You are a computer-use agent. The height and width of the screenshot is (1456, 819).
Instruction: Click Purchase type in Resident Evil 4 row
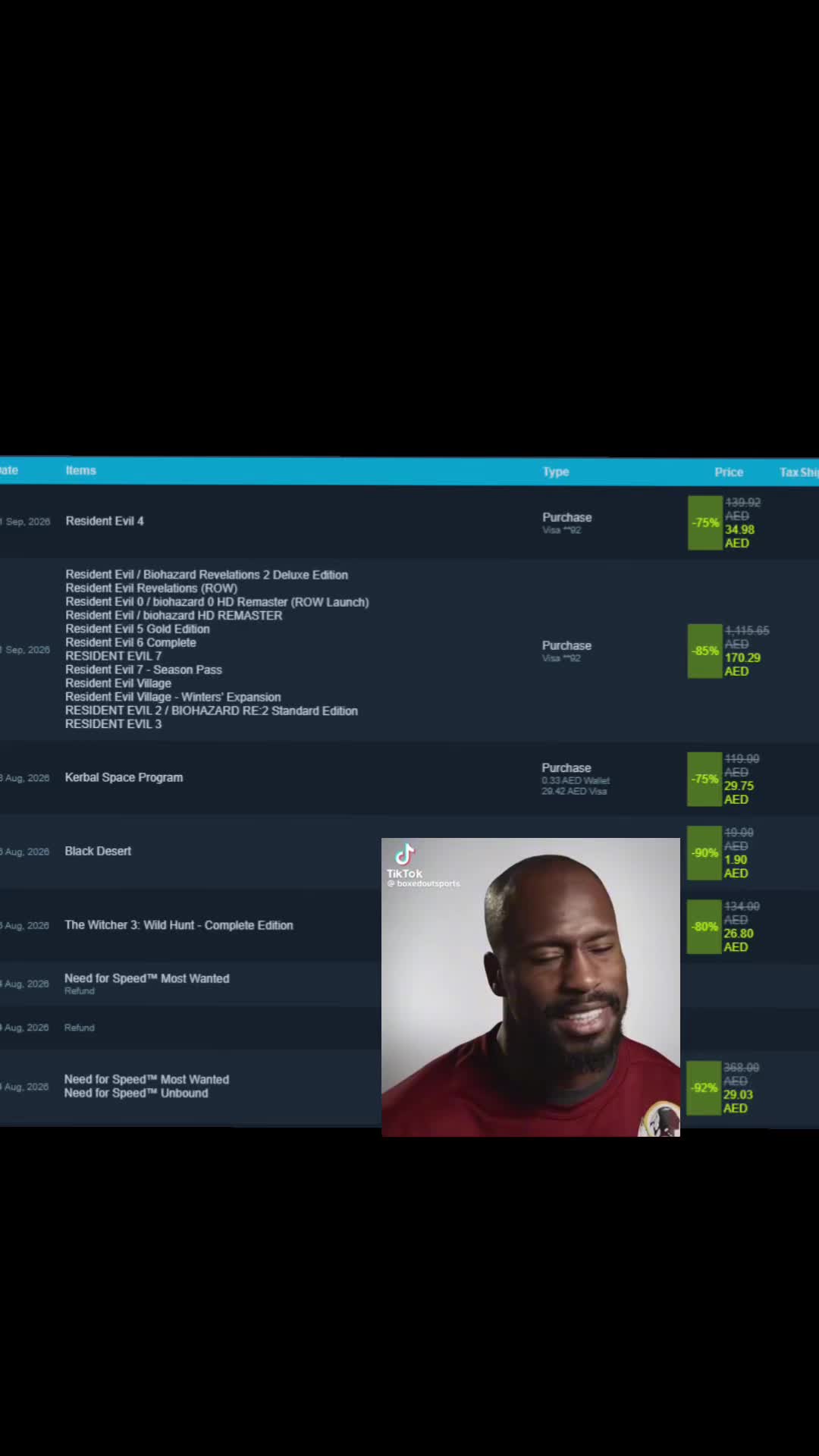pos(566,517)
